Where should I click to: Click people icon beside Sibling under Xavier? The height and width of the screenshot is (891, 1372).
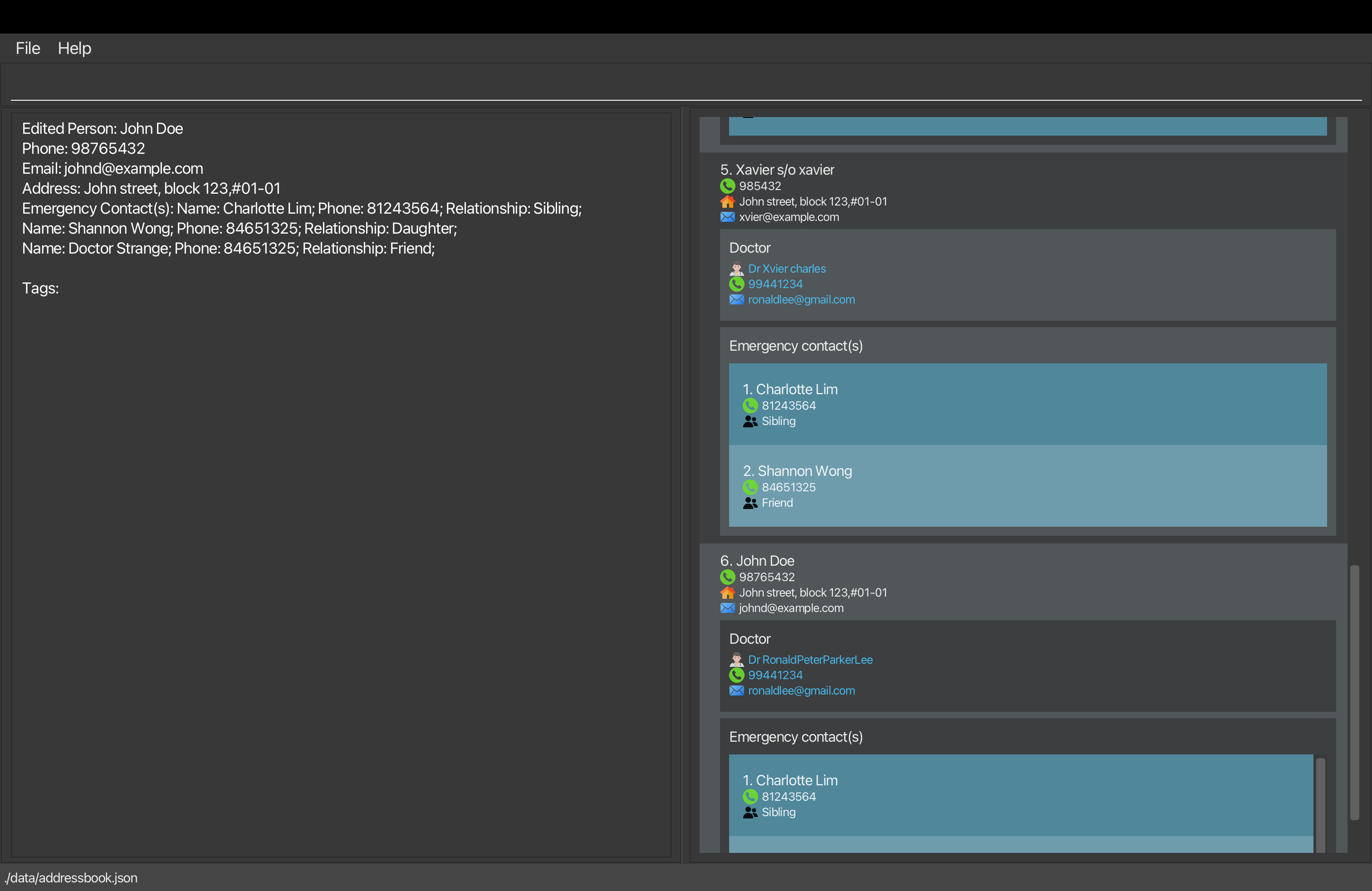(750, 421)
